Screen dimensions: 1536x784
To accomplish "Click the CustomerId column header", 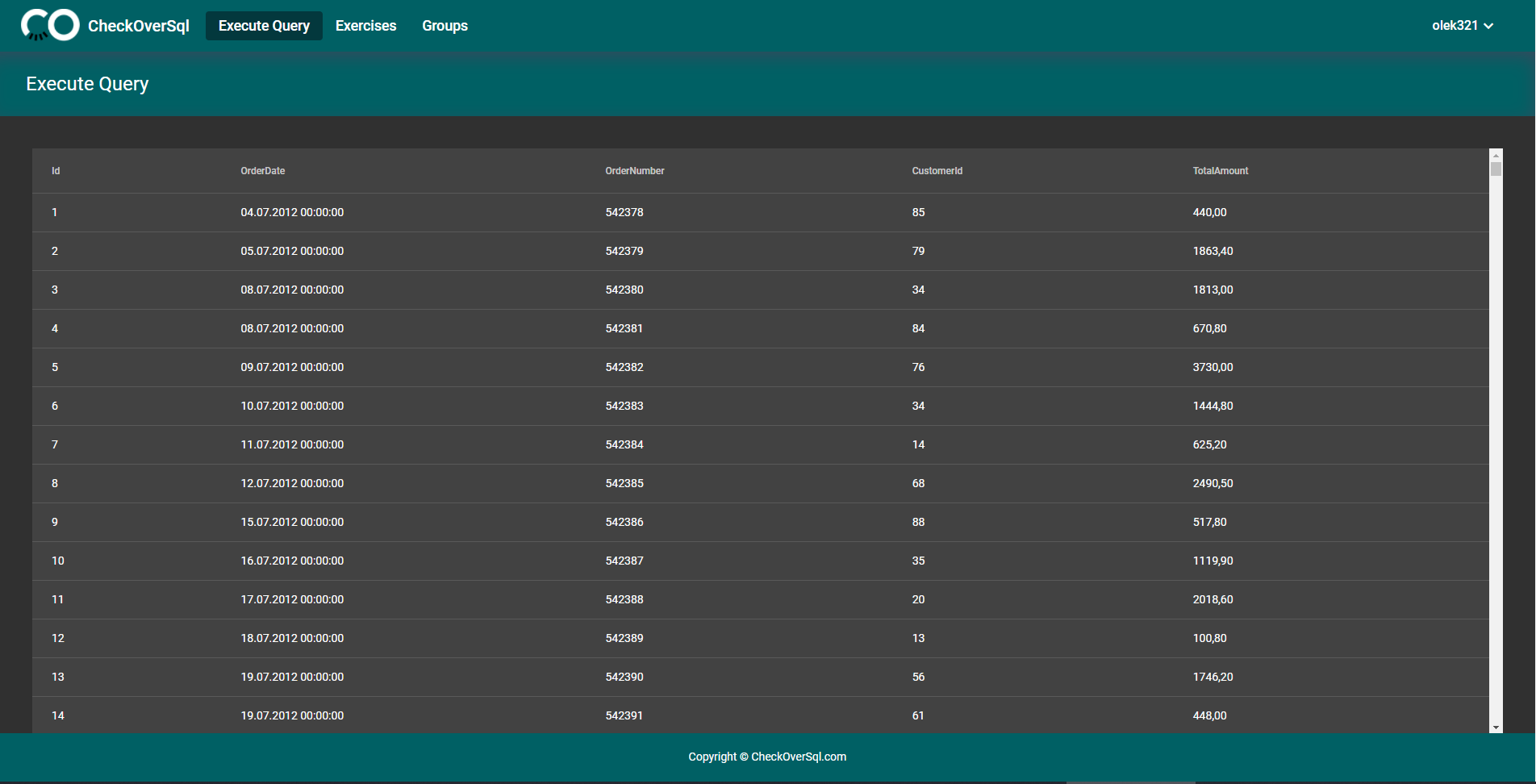I will (937, 171).
